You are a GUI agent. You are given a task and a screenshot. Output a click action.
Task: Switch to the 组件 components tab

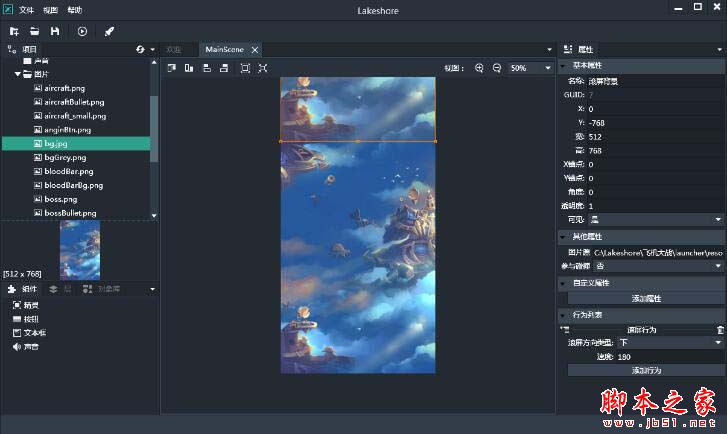point(23,289)
